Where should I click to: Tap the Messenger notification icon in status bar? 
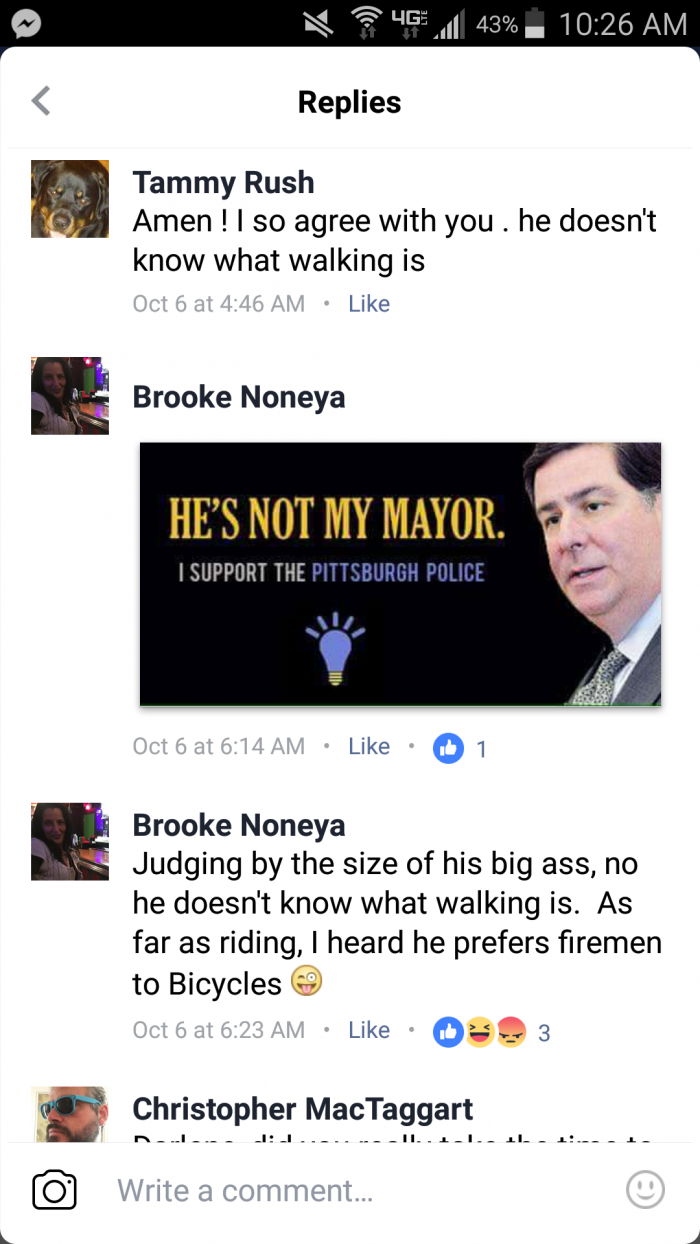[26, 23]
